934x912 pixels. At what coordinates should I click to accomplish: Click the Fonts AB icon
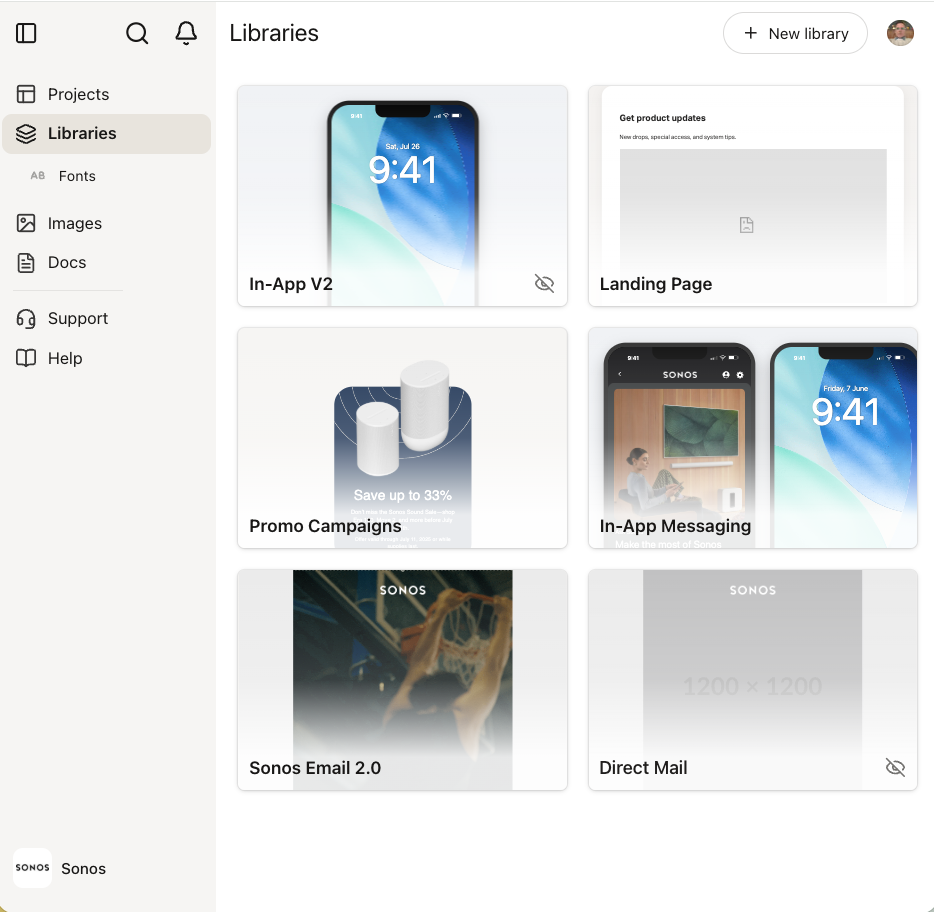(38, 176)
